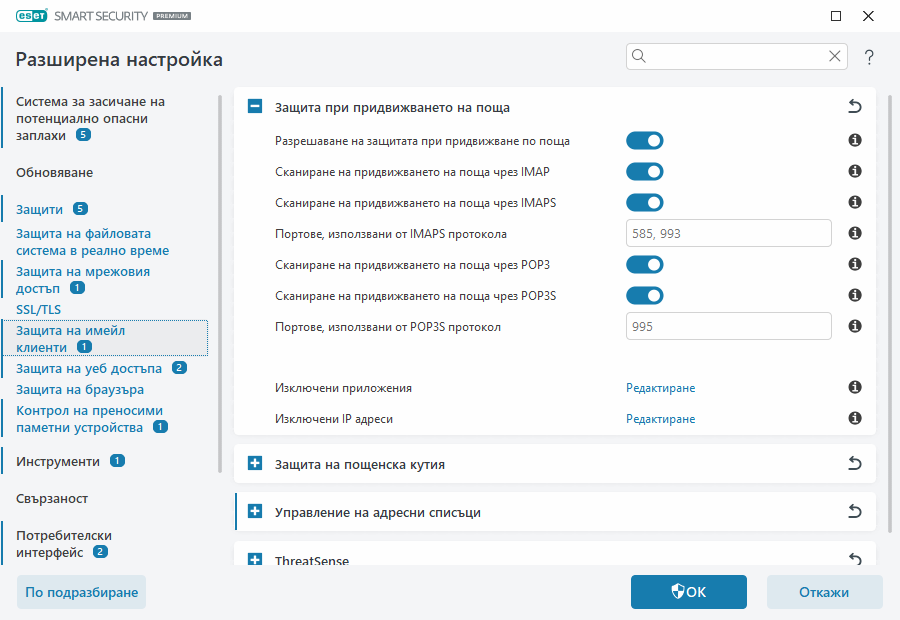The height and width of the screenshot is (620, 900).
Task: Collapse 'Защита при придвижването на поща' section
Action: pos(255,107)
